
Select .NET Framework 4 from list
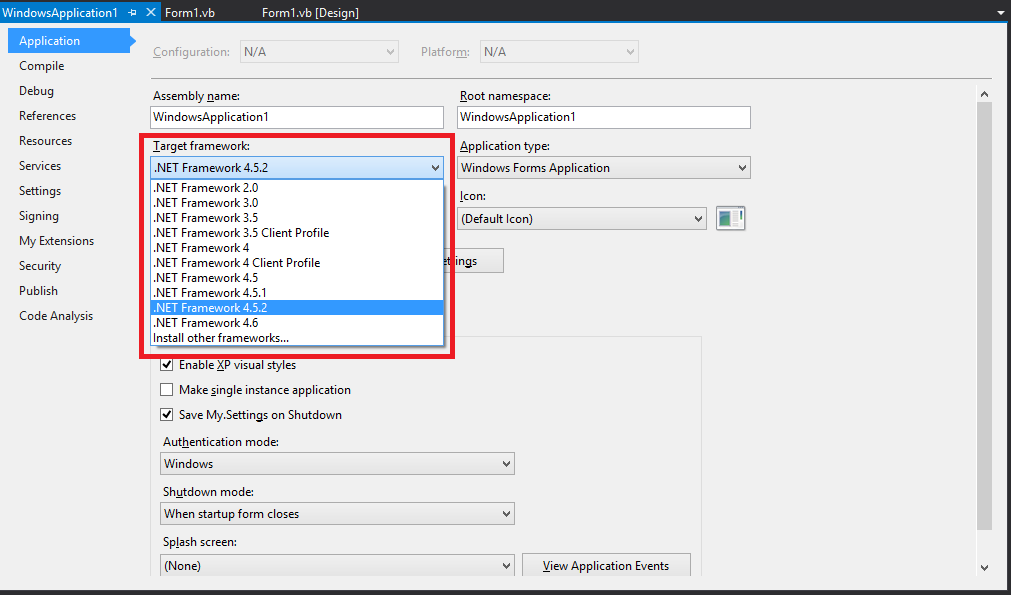tap(297, 248)
